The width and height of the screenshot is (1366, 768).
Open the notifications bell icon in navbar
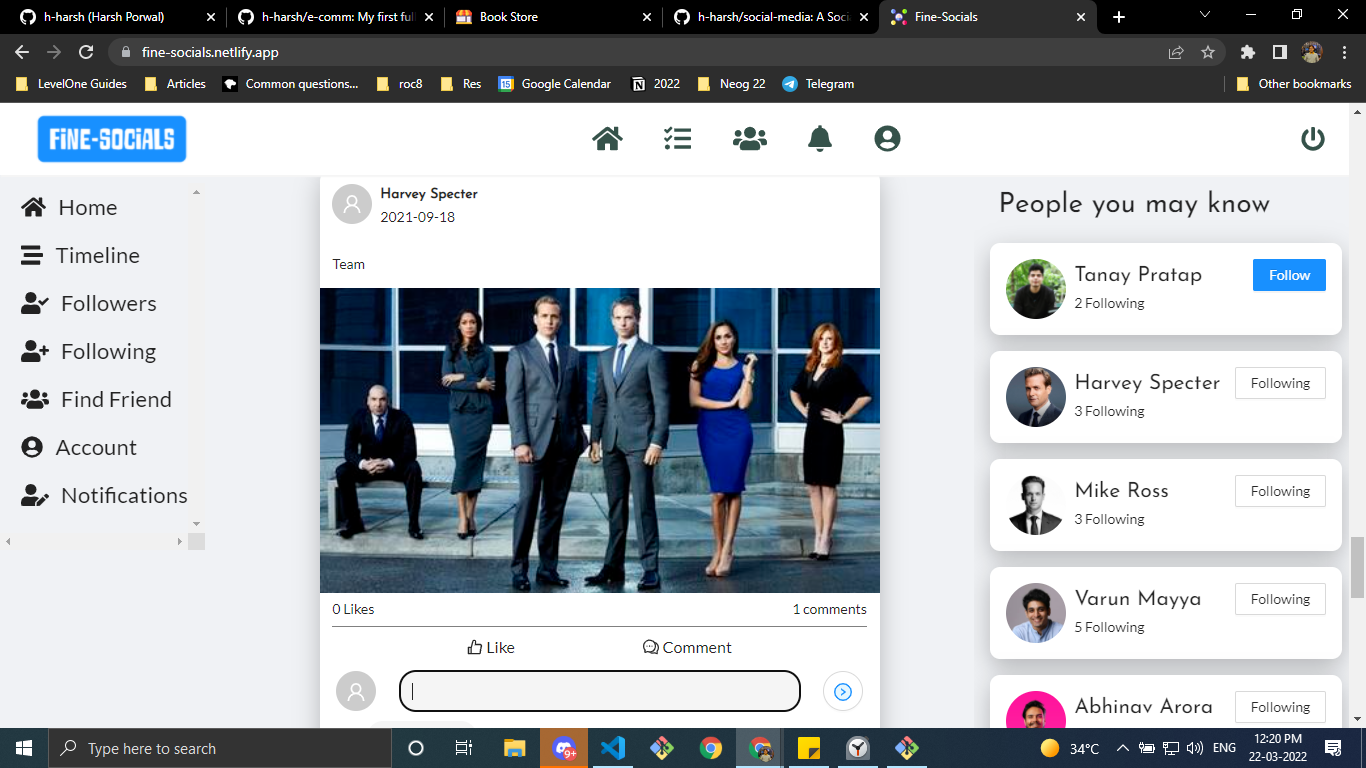tap(819, 138)
